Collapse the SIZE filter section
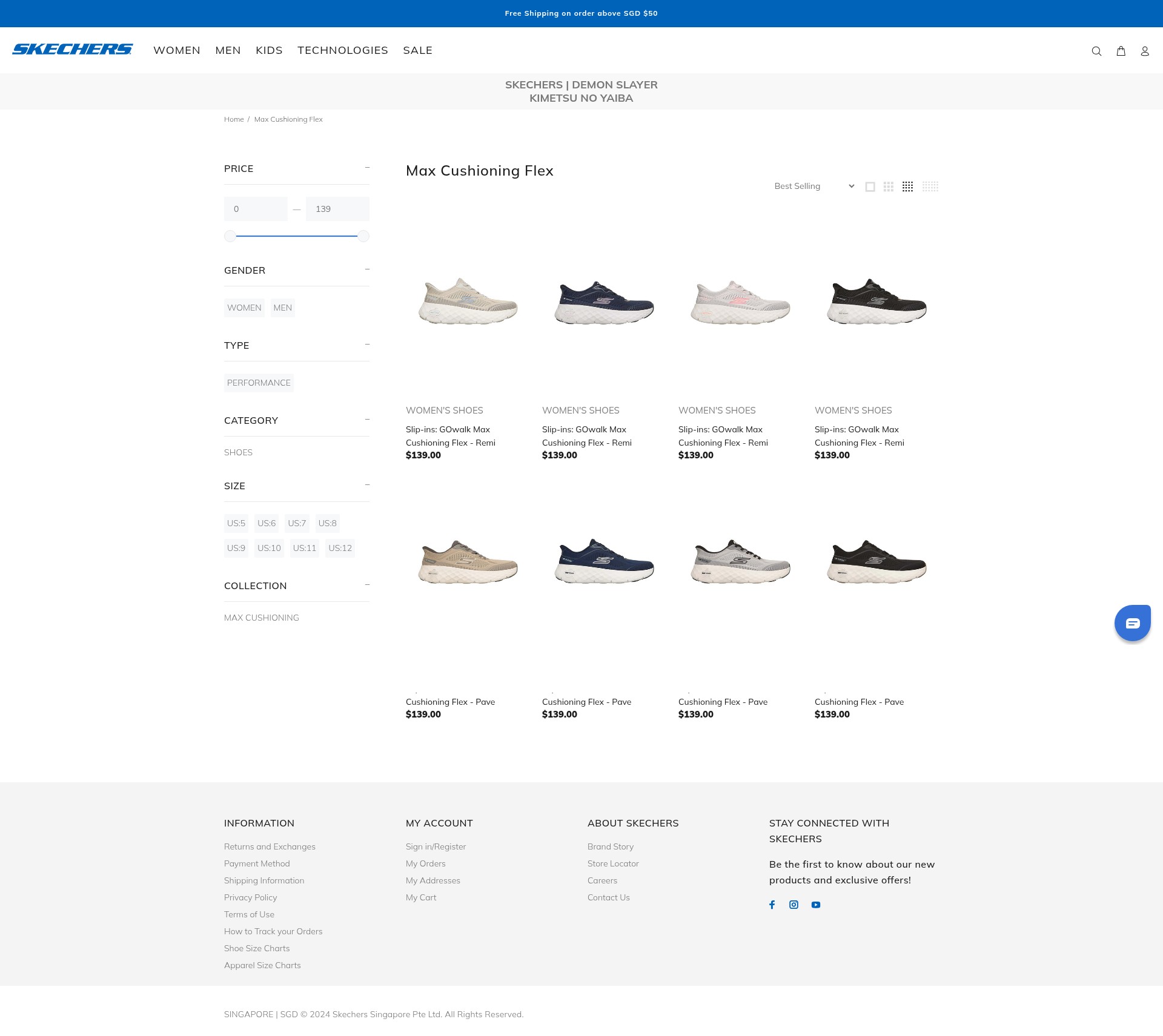This screenshot has width=1163, height=1036. tap(367, 485)
